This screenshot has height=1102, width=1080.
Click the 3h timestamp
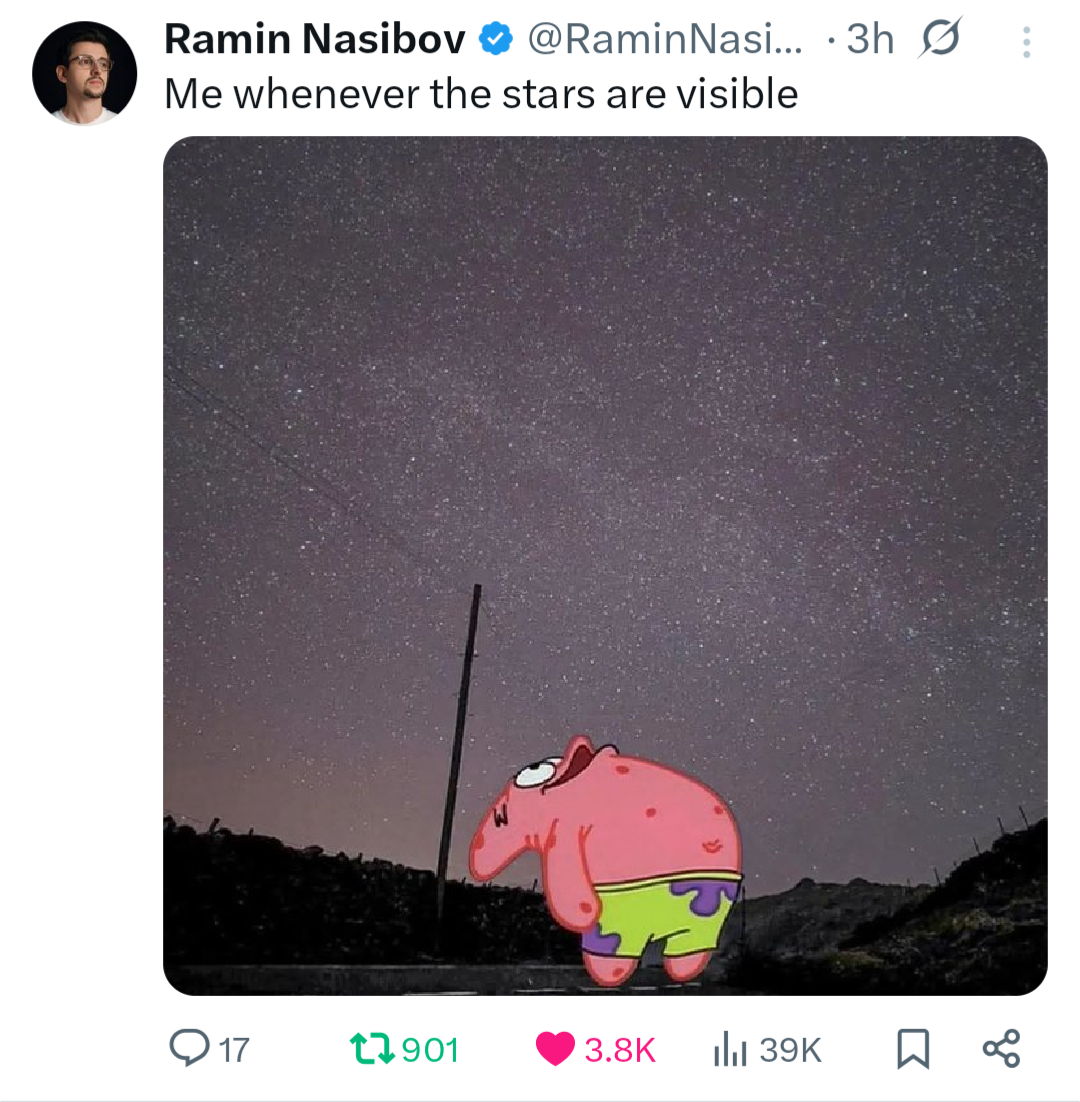[x=870, y=39]
